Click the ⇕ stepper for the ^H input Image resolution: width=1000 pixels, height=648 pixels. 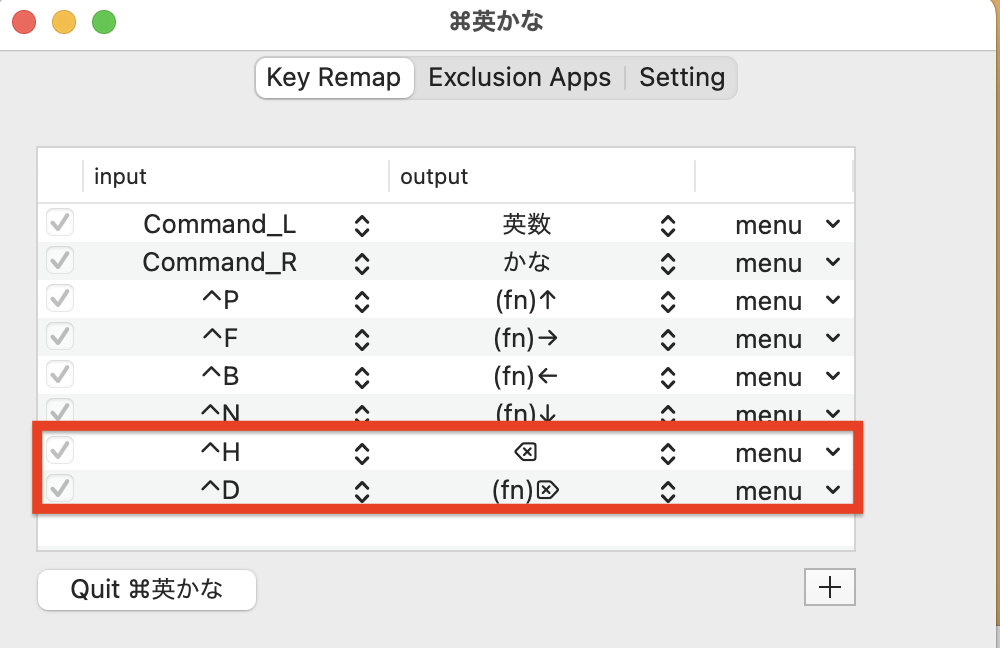coord(363,452)
